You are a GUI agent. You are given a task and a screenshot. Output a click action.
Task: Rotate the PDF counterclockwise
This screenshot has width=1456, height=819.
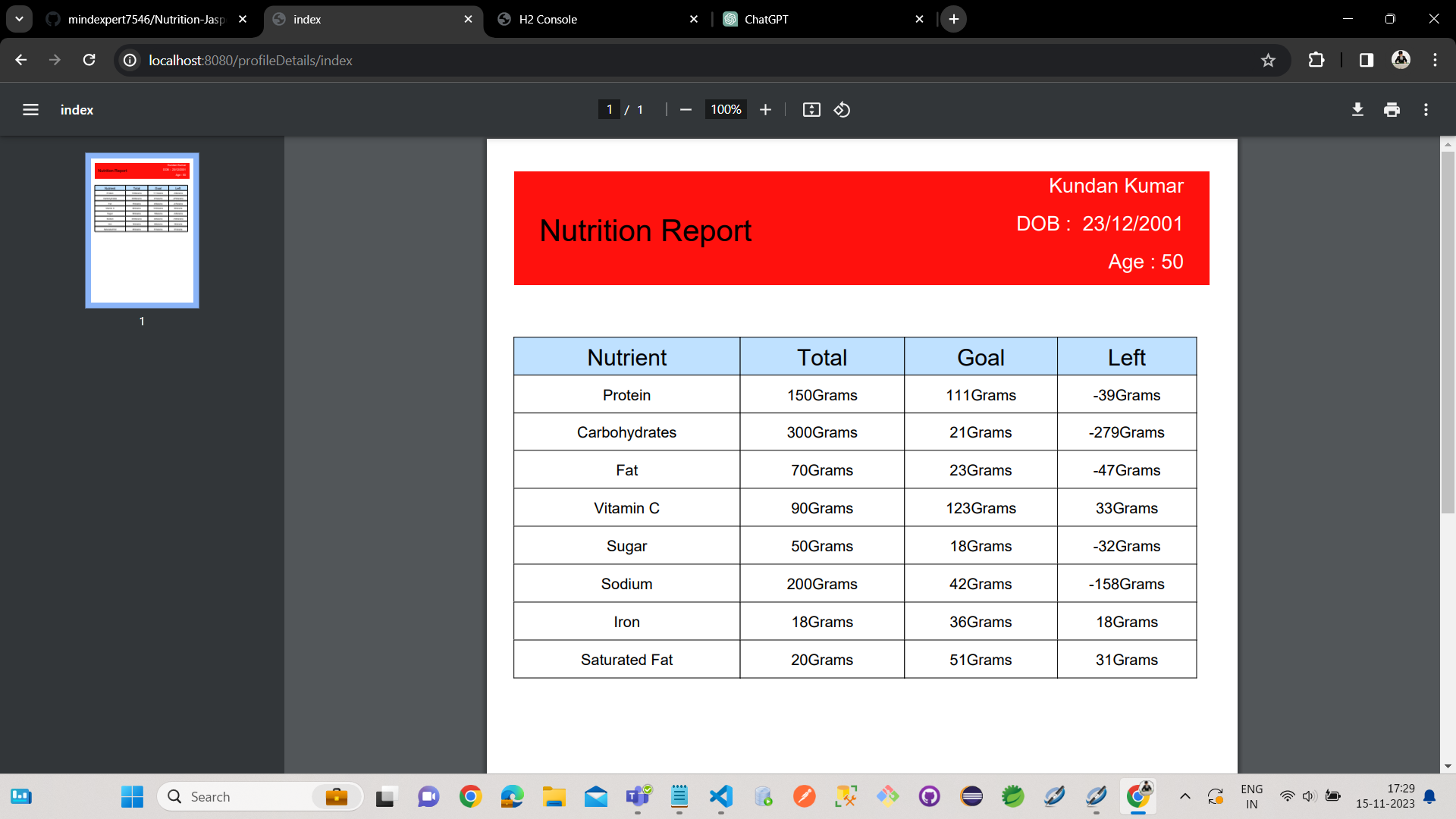(843, 109)
